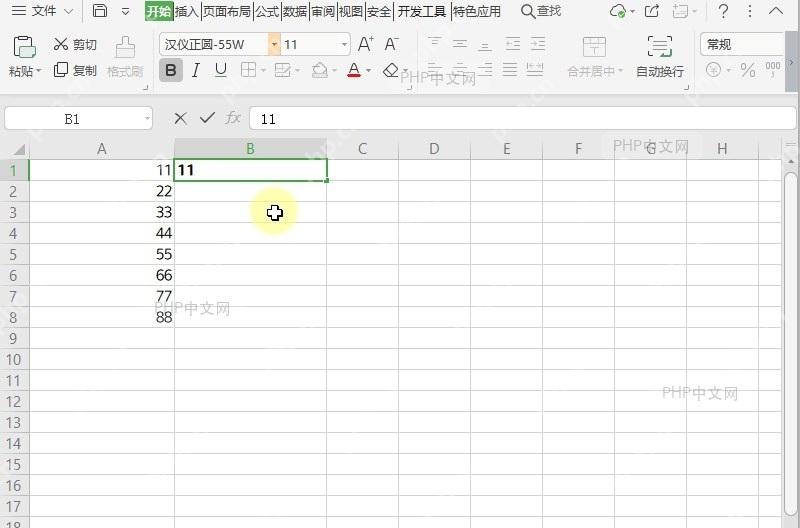Click the formula bar showing 11
800x528 pixels.
[522, 119]
